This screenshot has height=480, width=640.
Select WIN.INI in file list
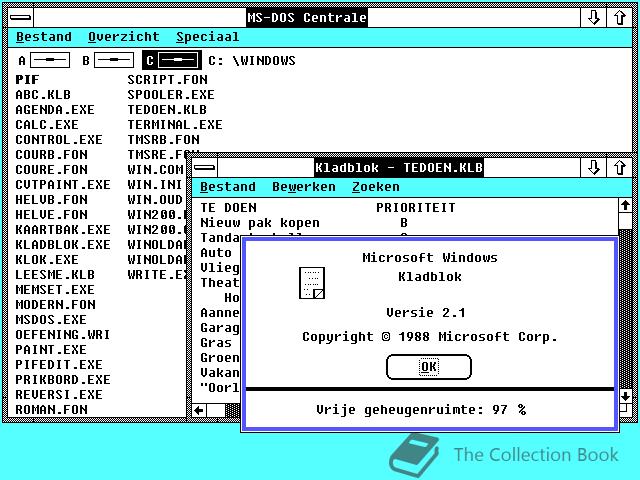click(155, 185)
